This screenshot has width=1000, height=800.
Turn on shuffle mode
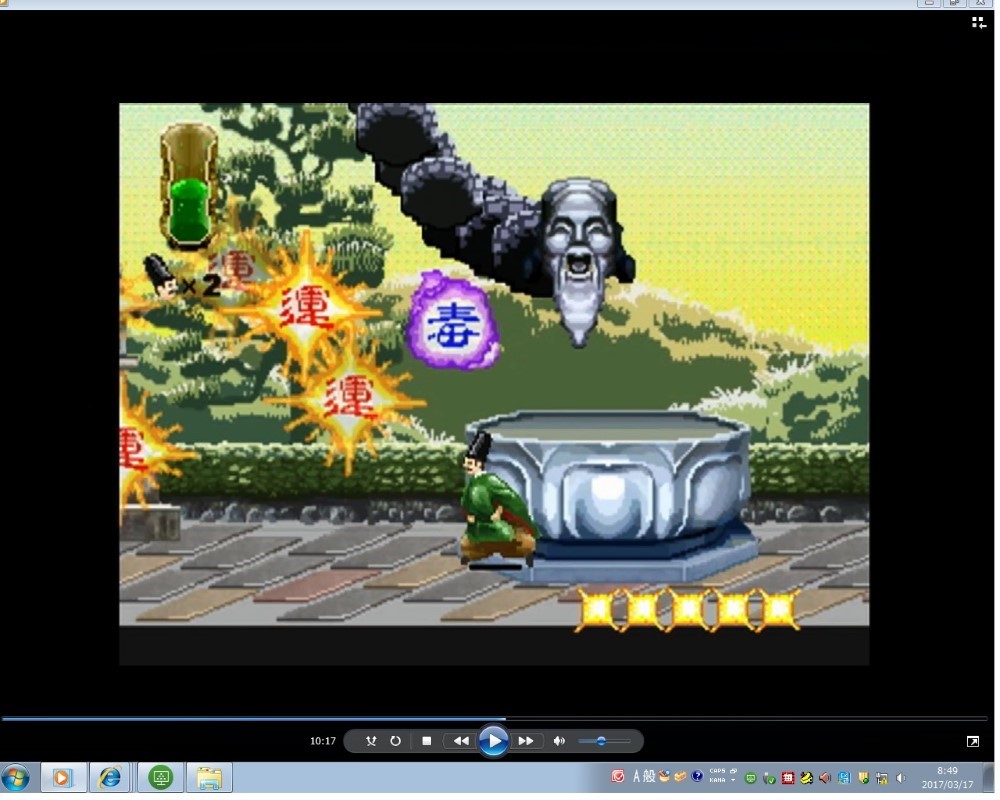(371, 741)
